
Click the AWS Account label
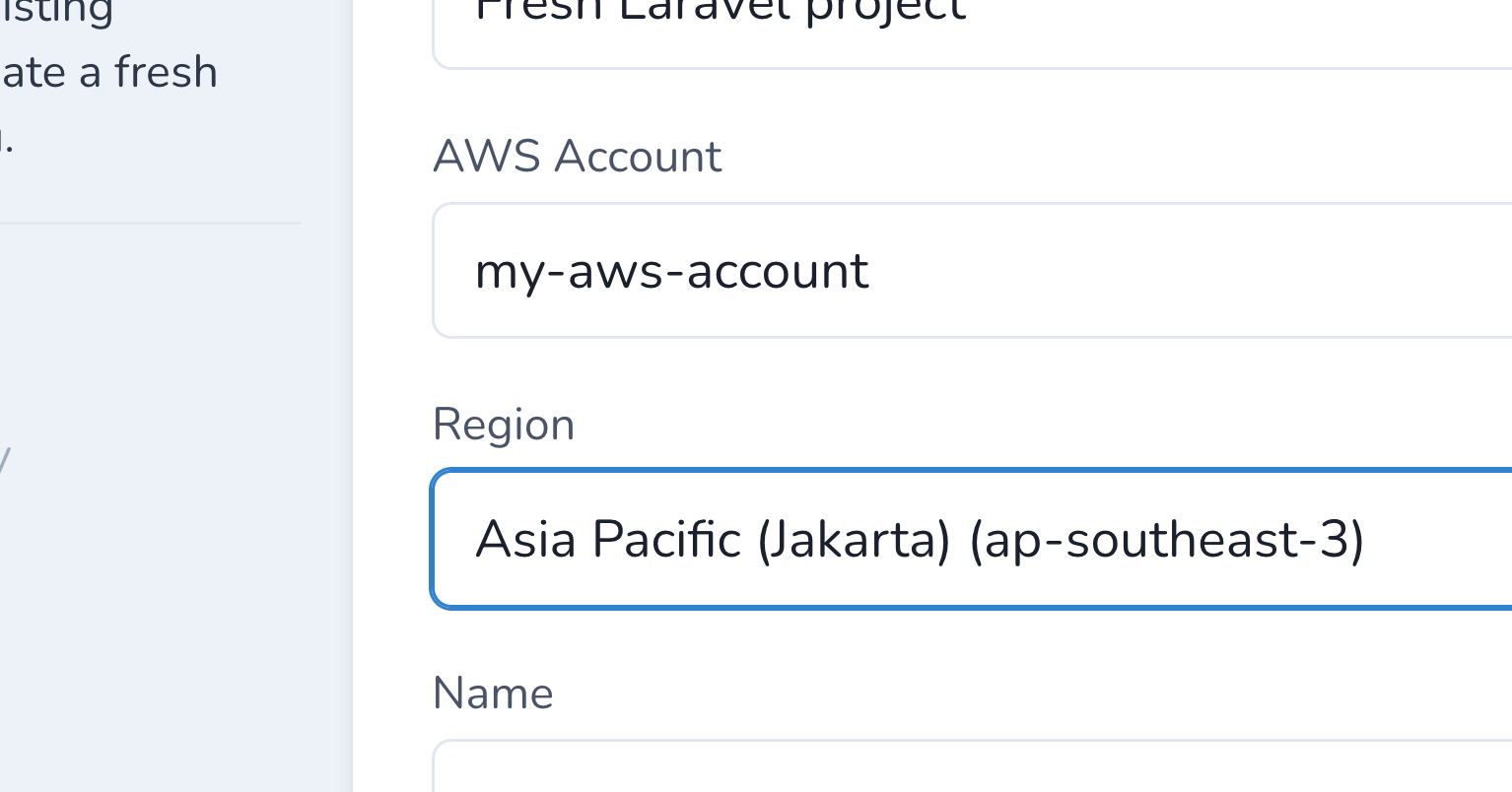point(577,156)
